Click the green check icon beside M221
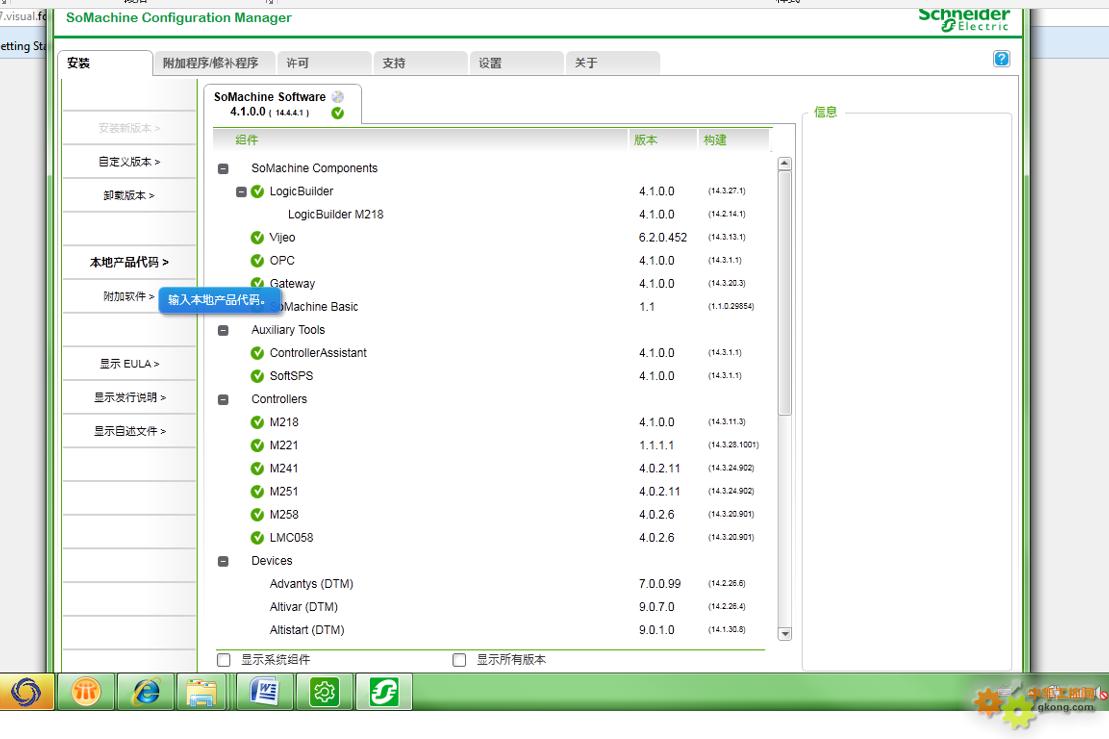 click(257, 446)
